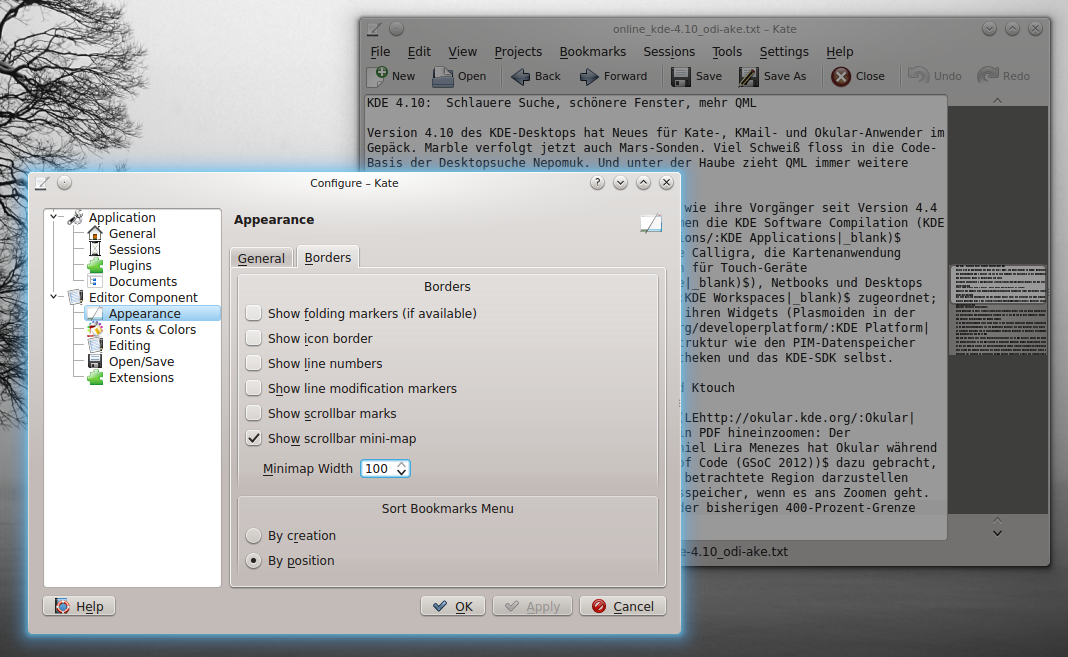Click the Cancel button

(x=622, y=606)
